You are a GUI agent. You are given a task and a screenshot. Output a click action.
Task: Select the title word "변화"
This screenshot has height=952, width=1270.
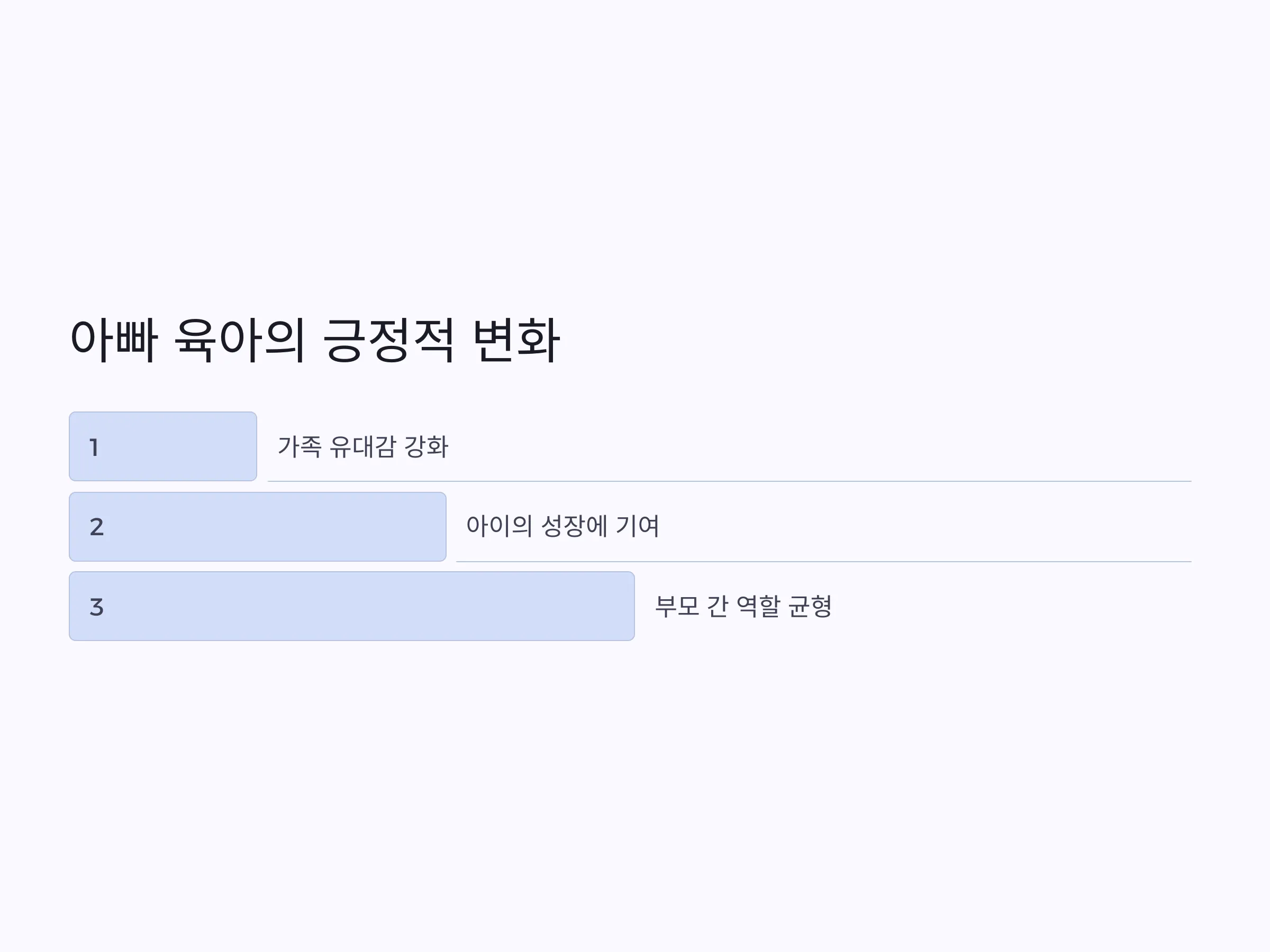click(x=516, y=340)
